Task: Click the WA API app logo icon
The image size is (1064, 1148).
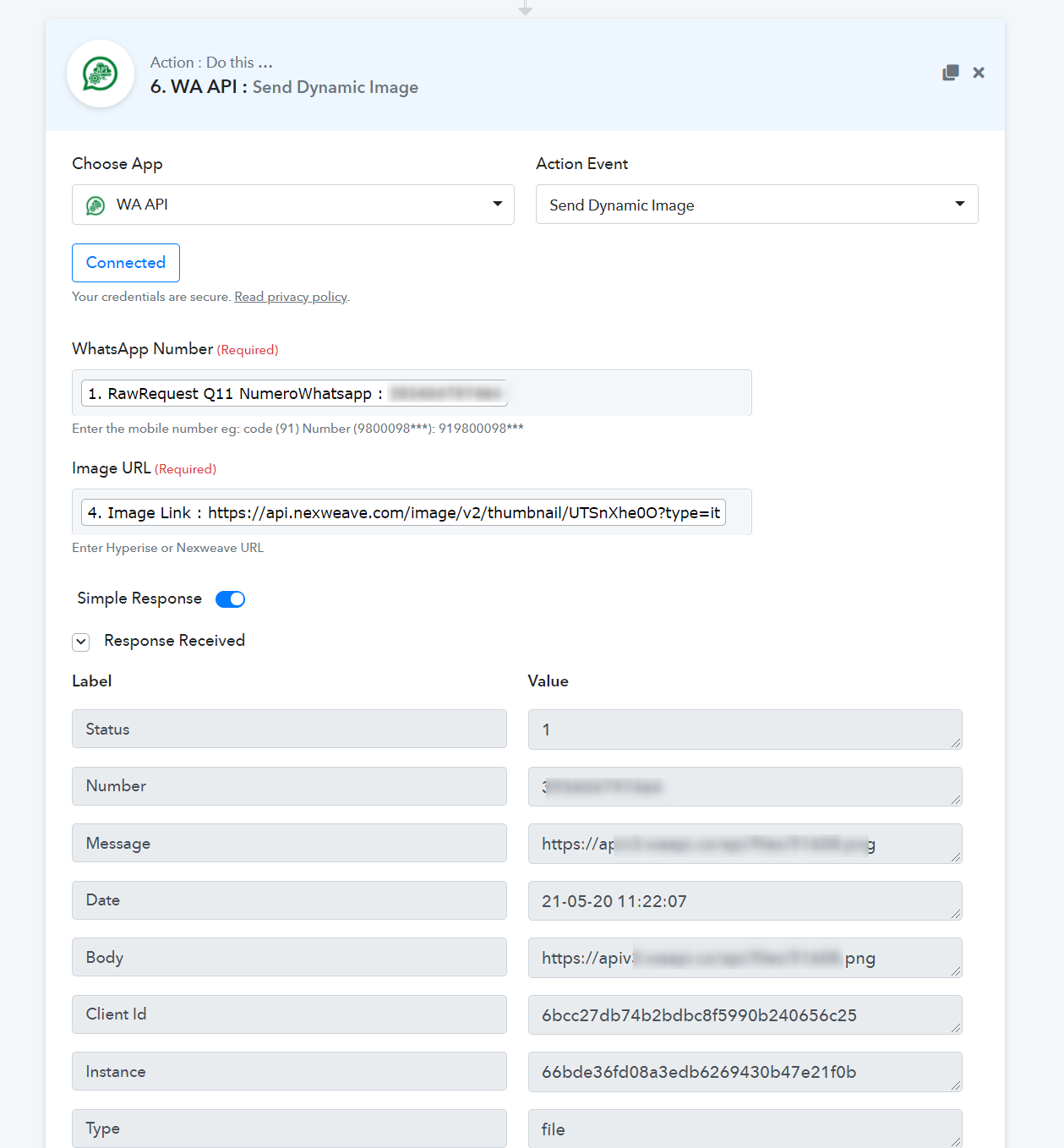Action: pyautogui.click(x=101, y=74)
